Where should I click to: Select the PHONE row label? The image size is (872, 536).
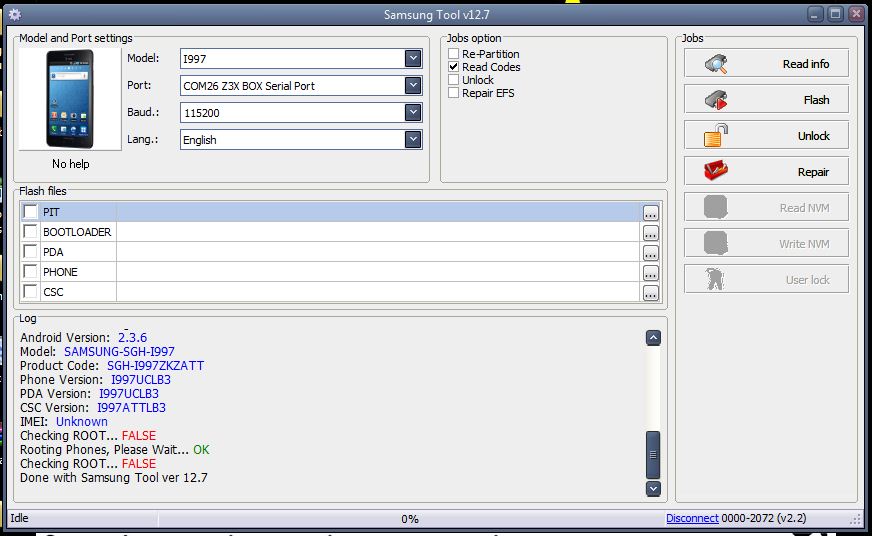60,272
